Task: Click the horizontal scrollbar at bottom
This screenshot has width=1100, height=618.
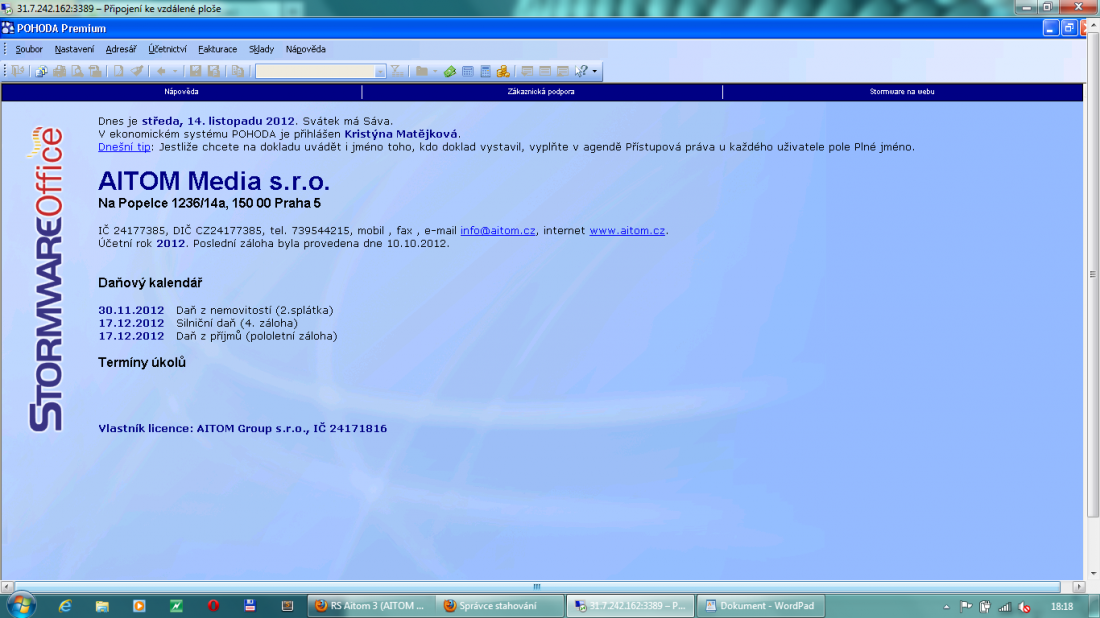Action: tap(536, 587)
